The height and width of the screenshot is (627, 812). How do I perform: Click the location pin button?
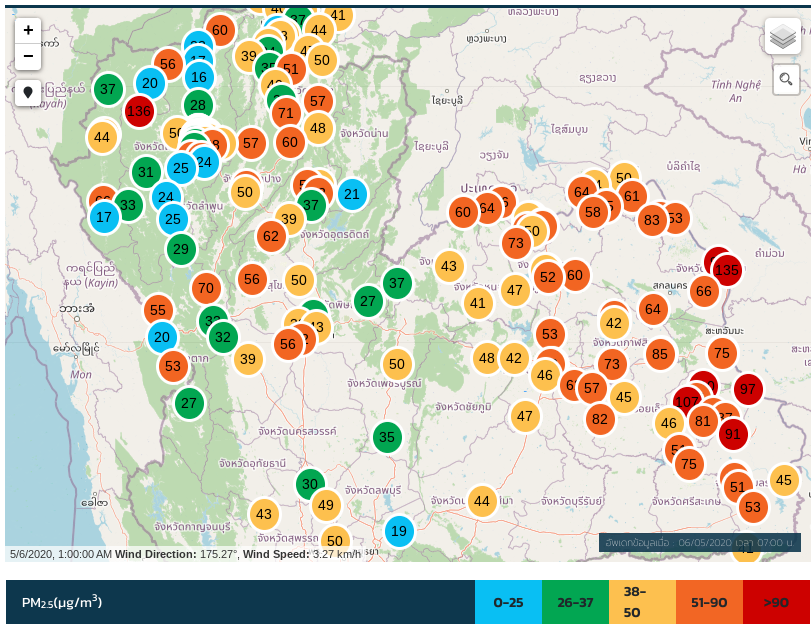[x=28, y=92]
